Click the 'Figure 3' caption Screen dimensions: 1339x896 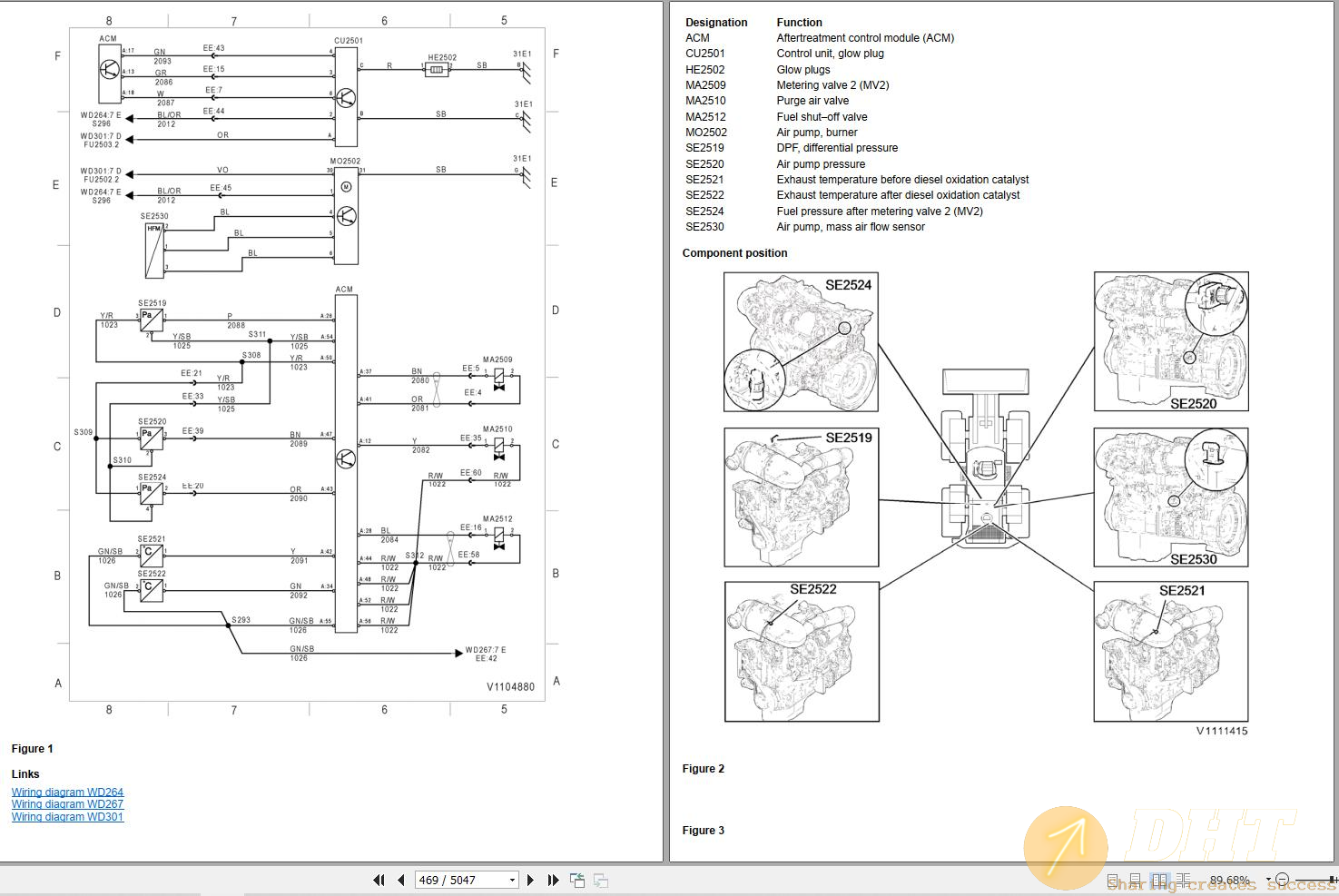(x=704, y=831)
